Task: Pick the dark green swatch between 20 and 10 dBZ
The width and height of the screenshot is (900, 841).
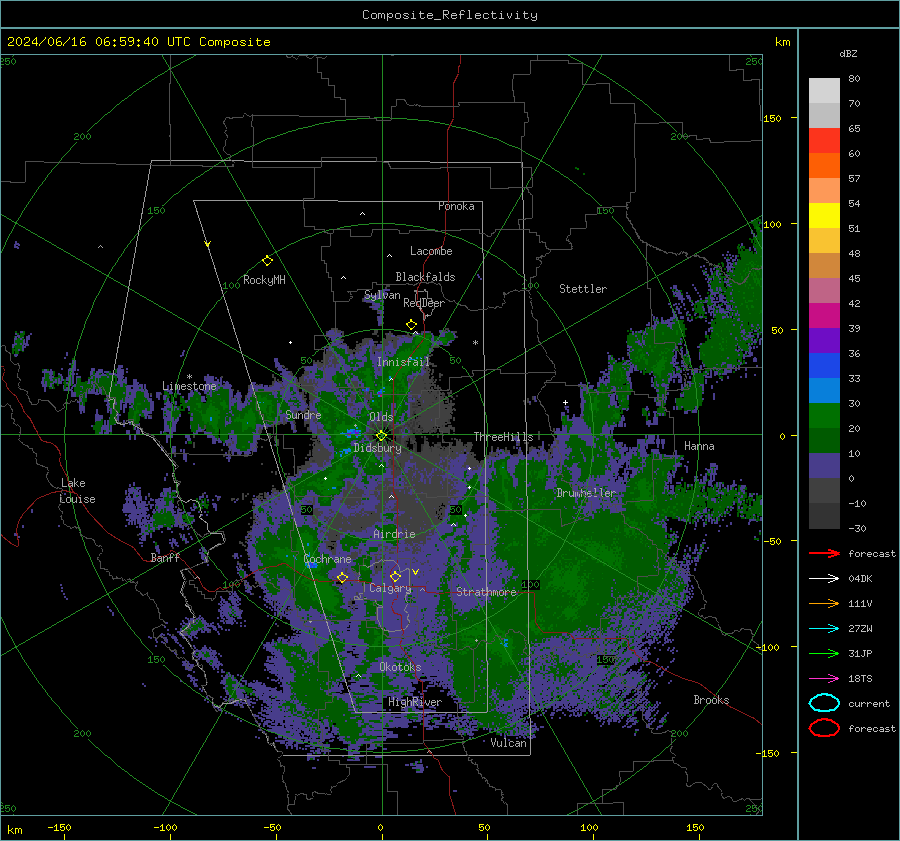Action: click(x=824, y=440)
